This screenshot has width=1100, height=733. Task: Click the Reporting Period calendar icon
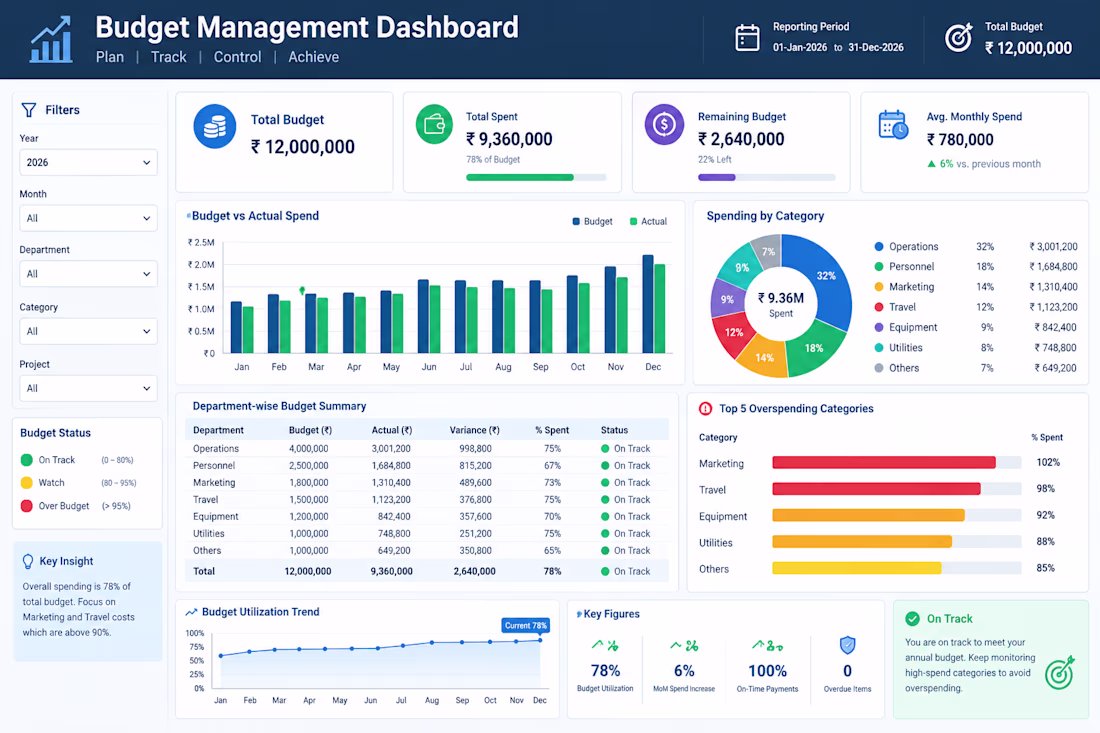(x=747, y=38)
